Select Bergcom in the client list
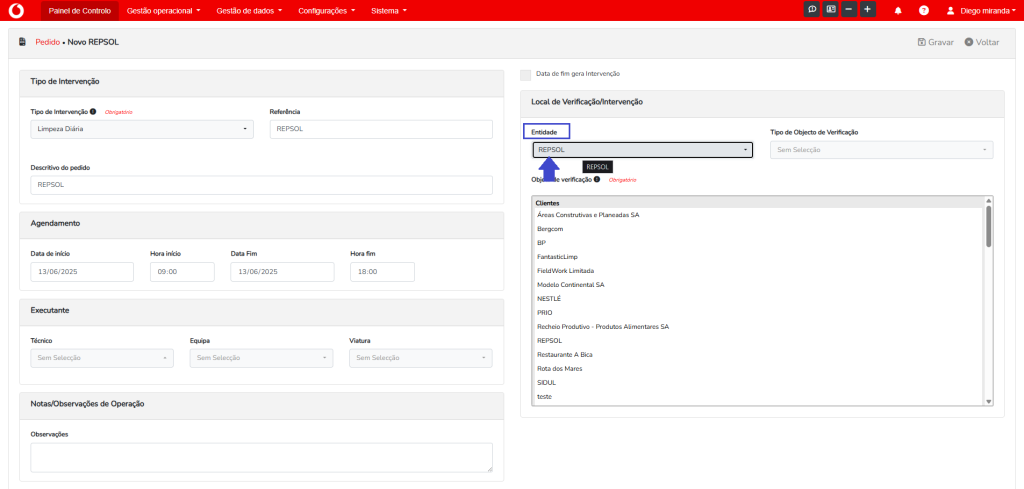This screenshot has width=1024, height=489. tap(550, 229)
